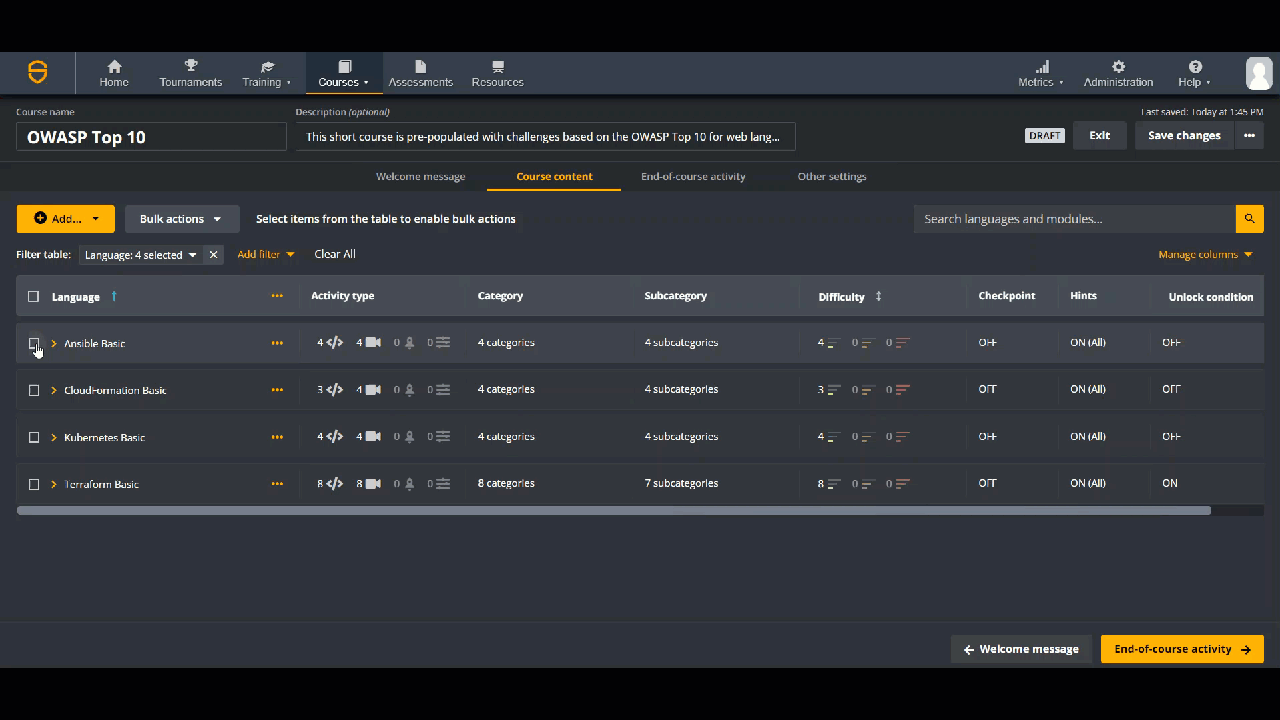Switch to Other settings tab
Image resolution: width=1280 pixels, height=720 pixels.
pyautogui.click(x=832, y=176)
